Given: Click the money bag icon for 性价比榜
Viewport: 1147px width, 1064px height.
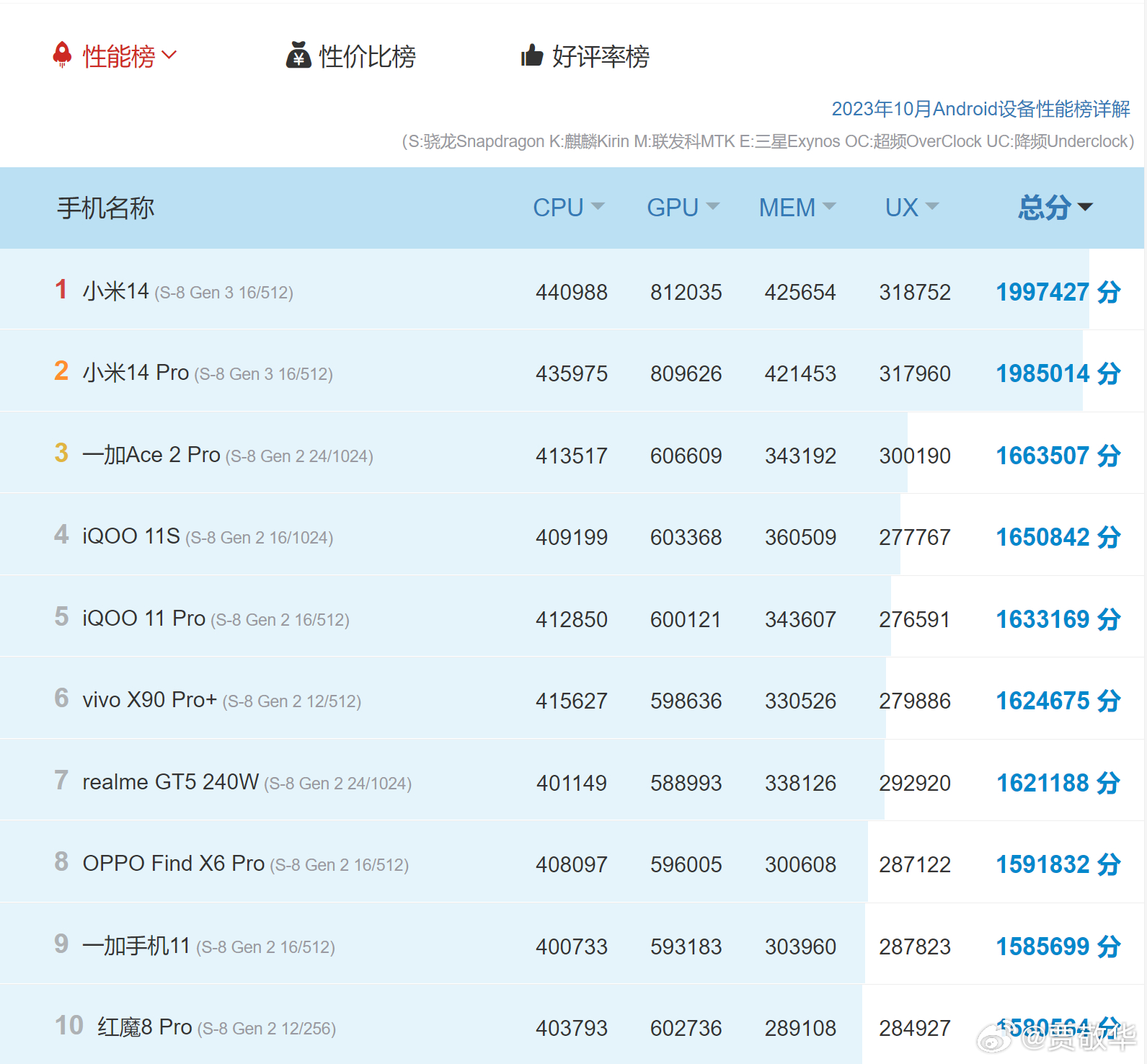Looking at the screenshot, I should point(298,55).
